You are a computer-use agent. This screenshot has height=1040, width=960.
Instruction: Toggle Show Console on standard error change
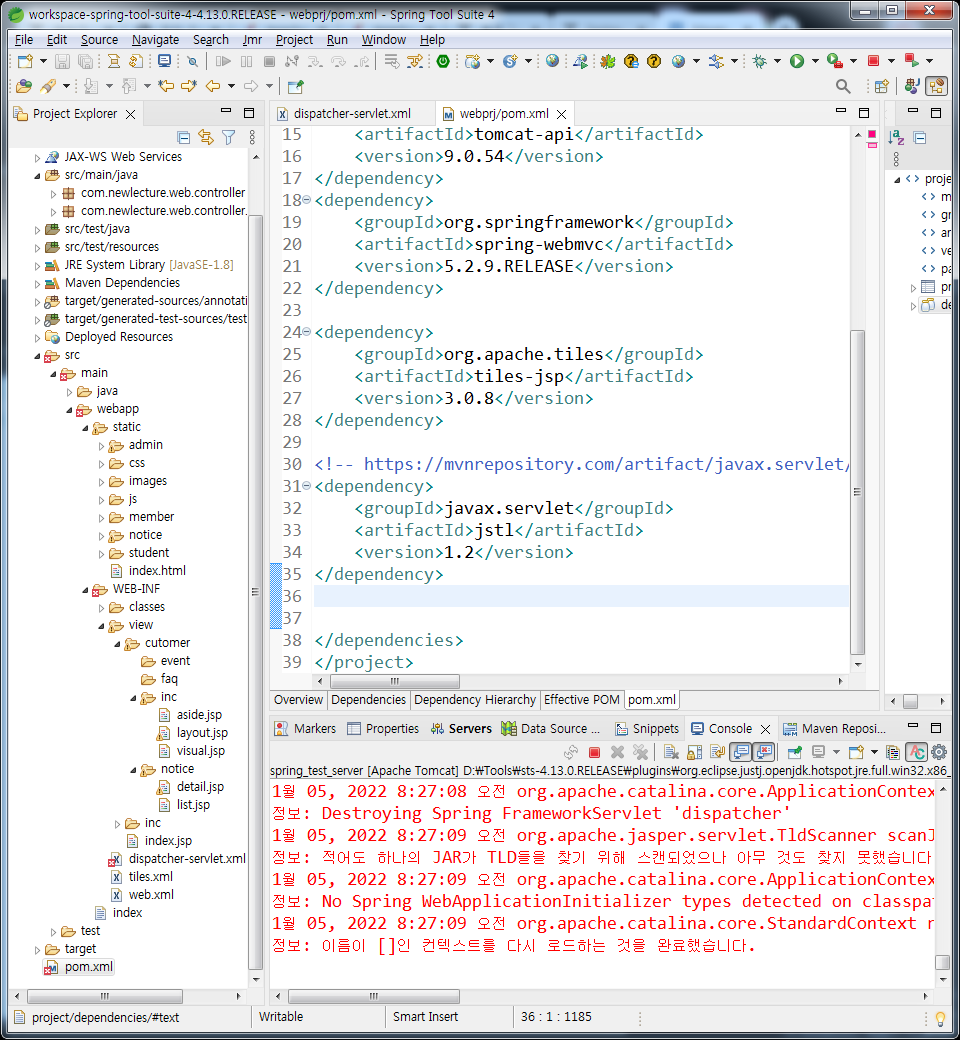click(764, 752)
